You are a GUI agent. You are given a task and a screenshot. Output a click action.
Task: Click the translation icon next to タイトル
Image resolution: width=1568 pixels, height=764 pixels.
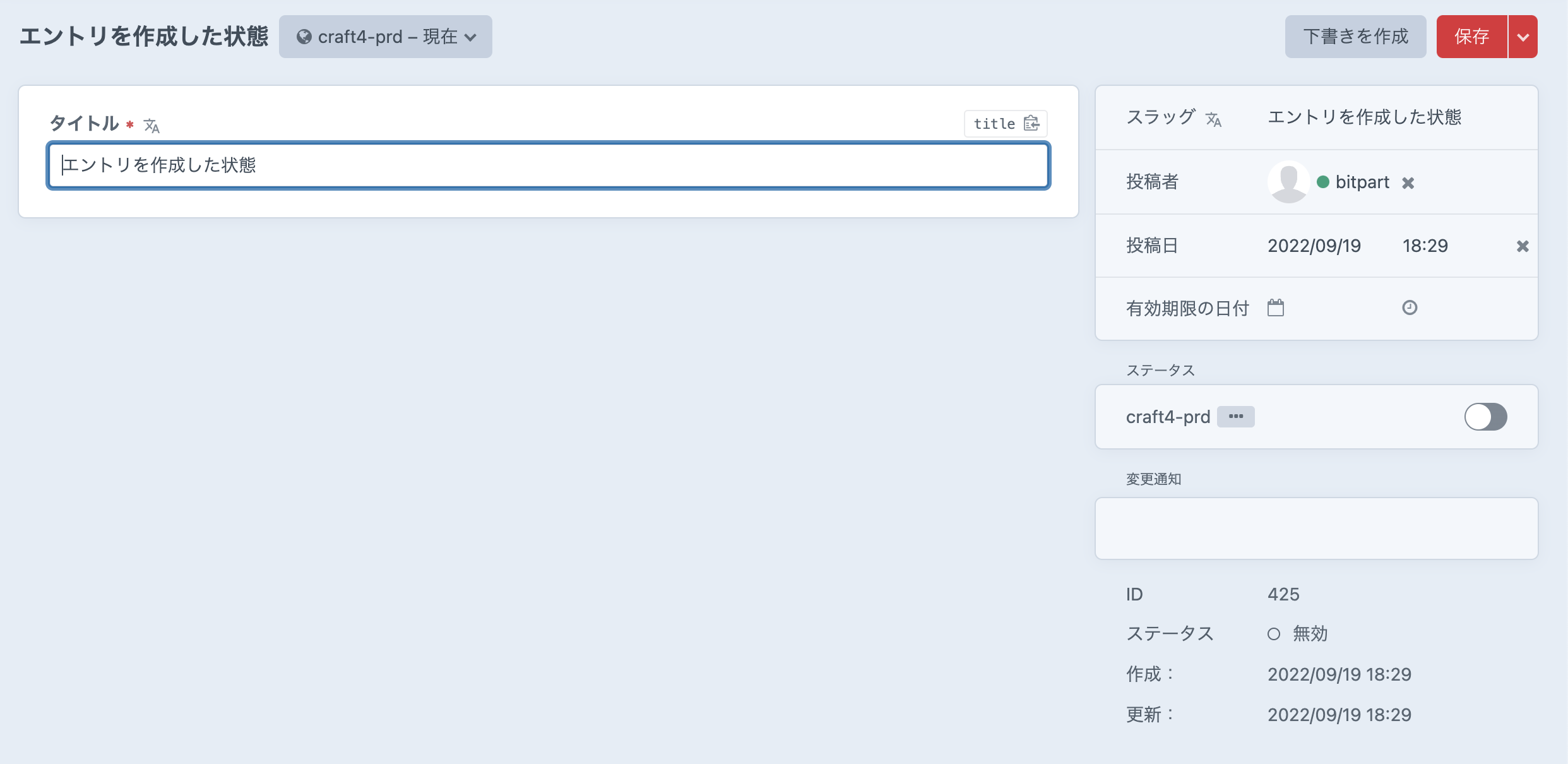pyautogui.click(x=151, y=125)
